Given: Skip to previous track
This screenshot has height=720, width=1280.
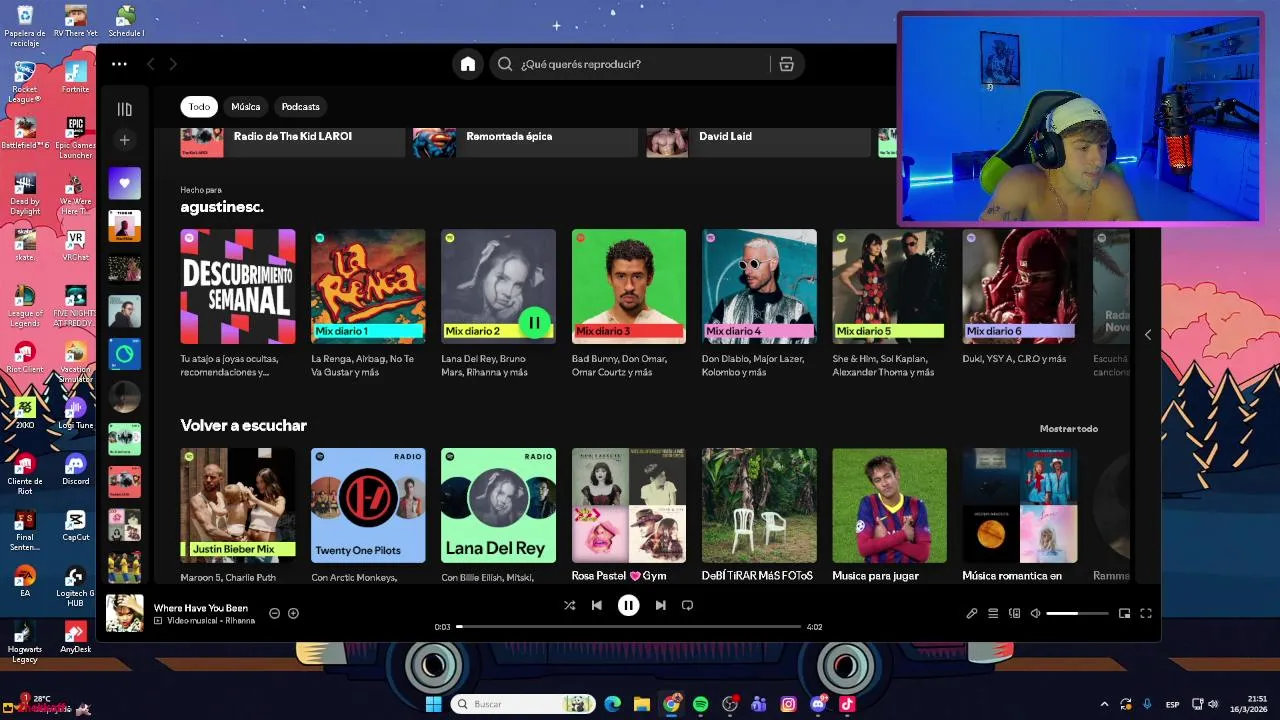Looking at the screenshot, I should tap(597, 605).
